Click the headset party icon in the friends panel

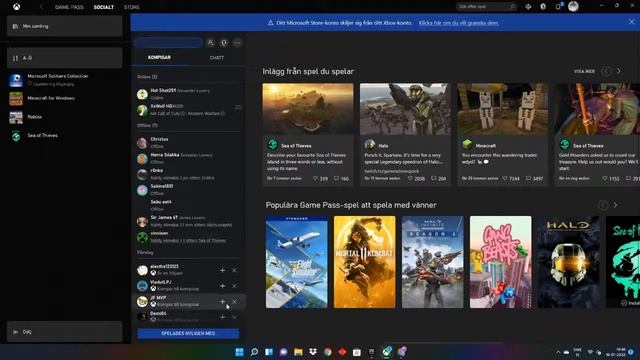pyautogui.click(x=224, y=42)
